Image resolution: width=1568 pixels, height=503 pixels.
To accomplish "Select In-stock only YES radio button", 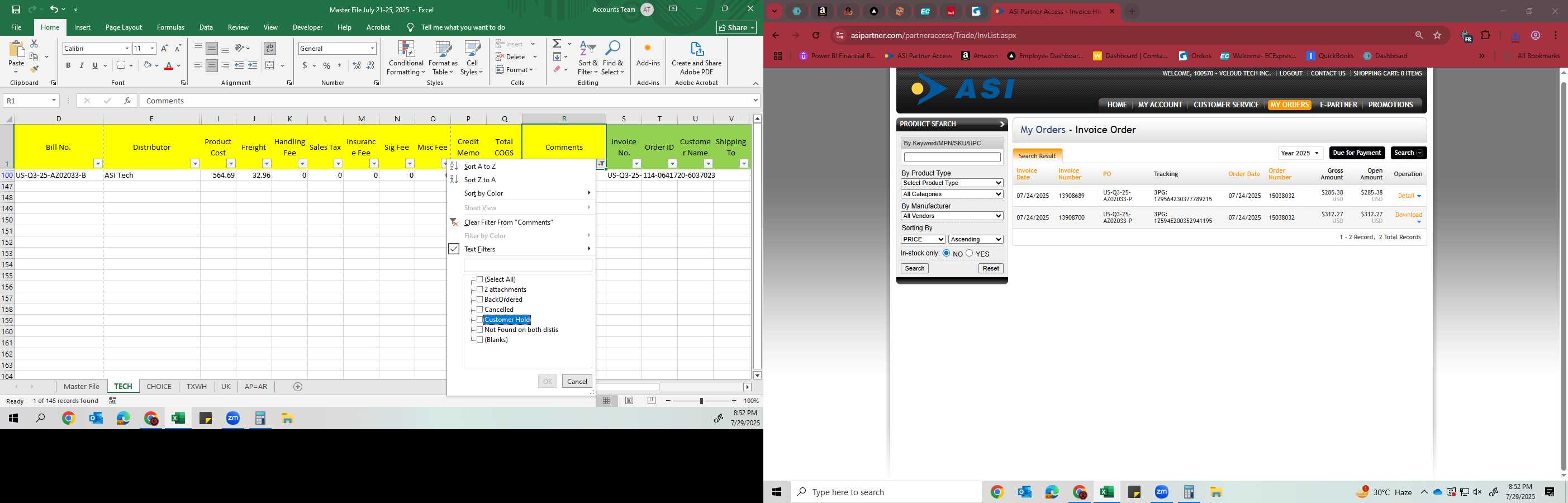I will (969, 253).
